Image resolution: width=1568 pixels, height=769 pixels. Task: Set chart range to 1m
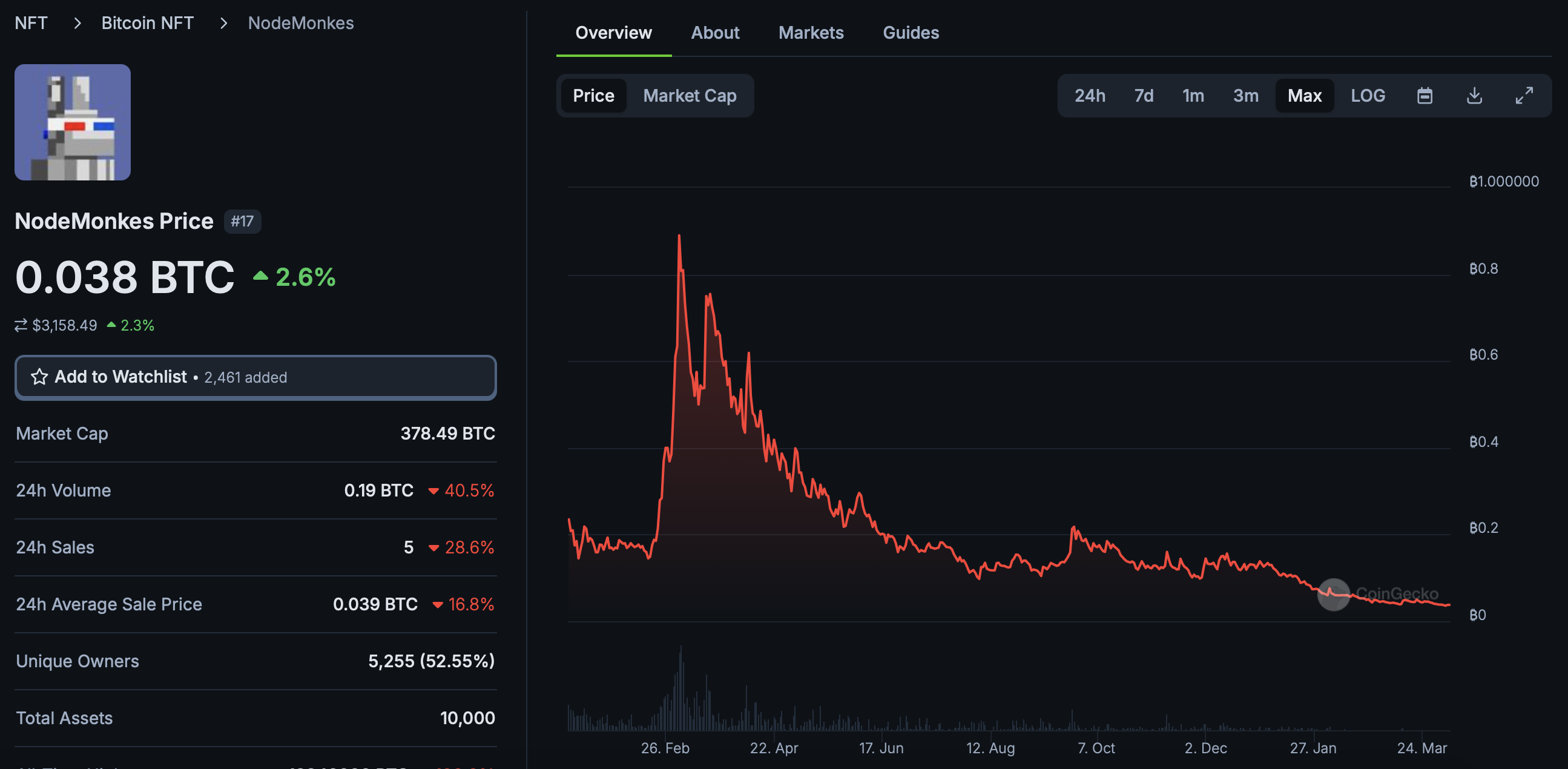1193,96
